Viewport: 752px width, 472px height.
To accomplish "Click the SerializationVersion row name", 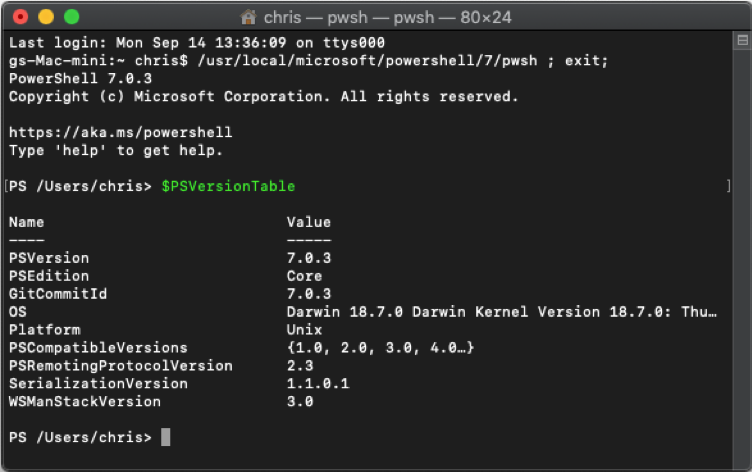I will [x=98, y=384].
